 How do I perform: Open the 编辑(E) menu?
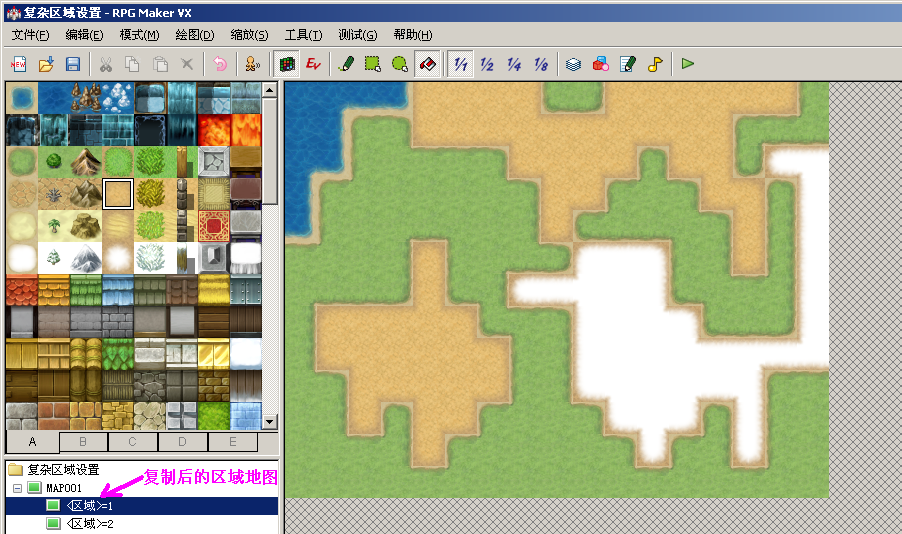pyautogui.click(x=85, y=35)
